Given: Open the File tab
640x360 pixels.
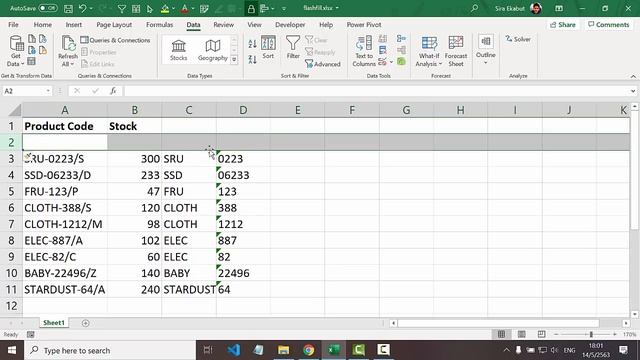Looking at the screenshot, I should (x=13, y=24).
